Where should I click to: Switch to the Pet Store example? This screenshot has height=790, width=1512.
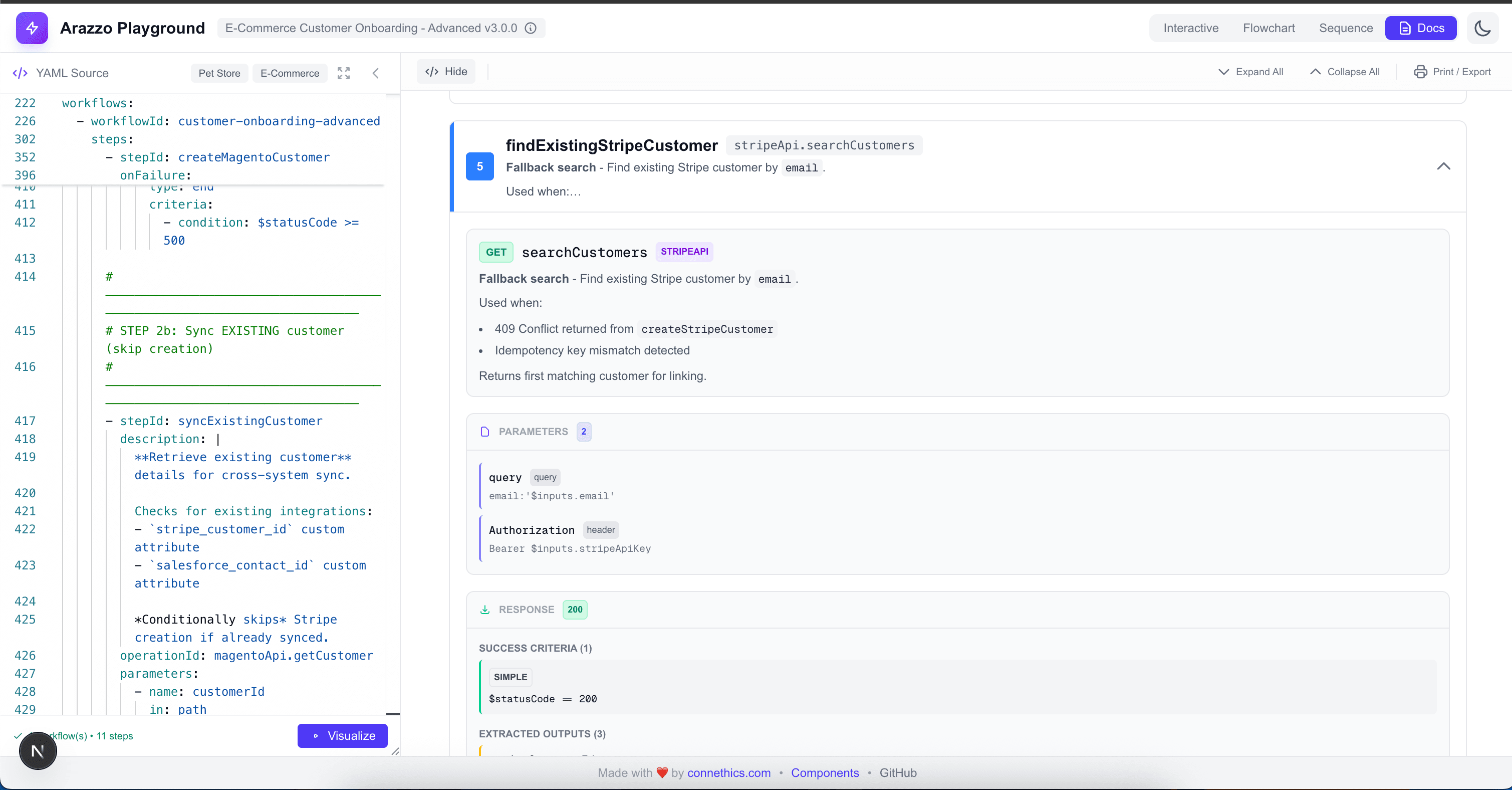pyautogui.click(x=219, y=73)
